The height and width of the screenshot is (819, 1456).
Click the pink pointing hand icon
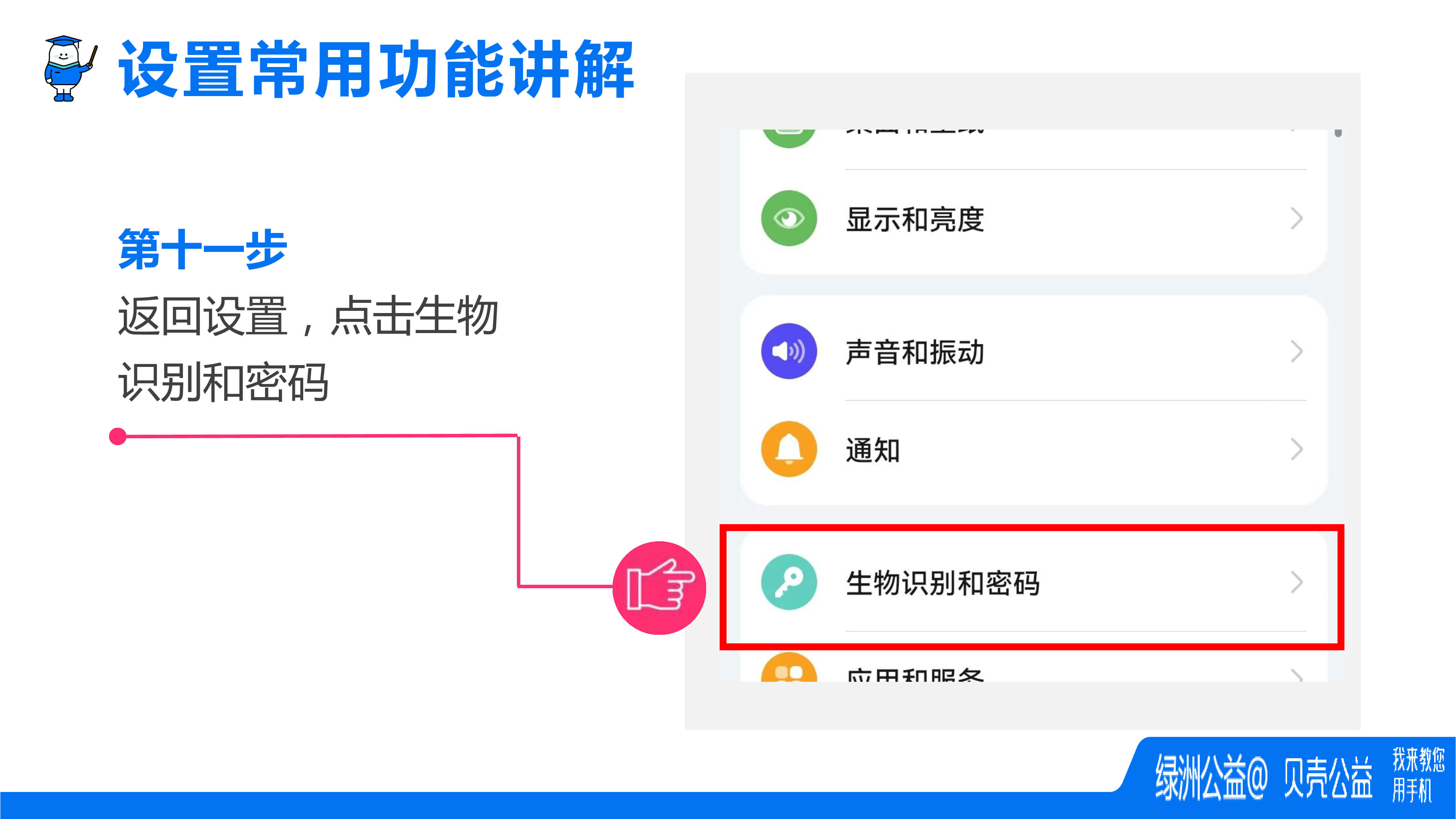coord(659,587)
